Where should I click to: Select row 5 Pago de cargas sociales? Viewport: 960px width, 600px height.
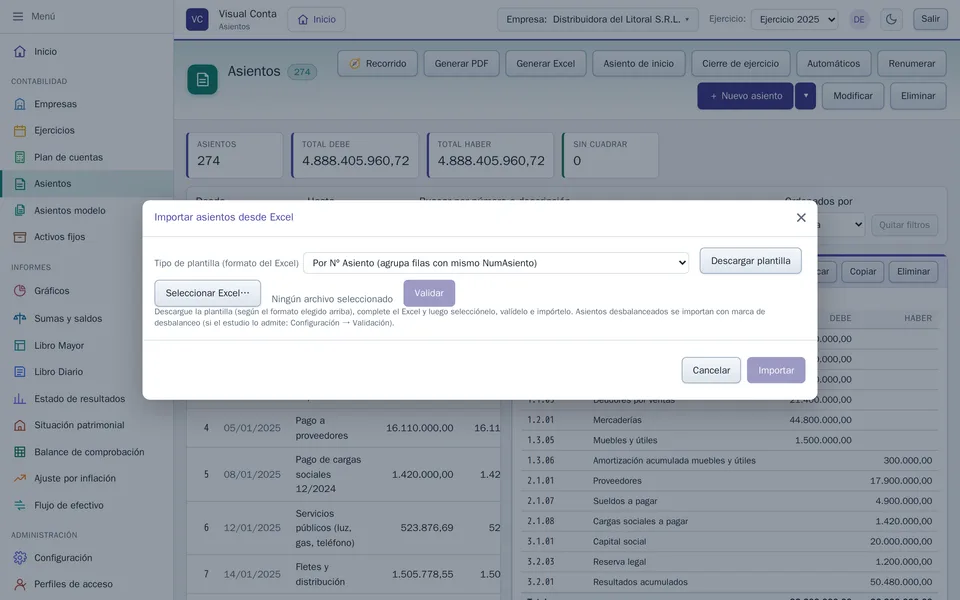(x=343, y=474)
